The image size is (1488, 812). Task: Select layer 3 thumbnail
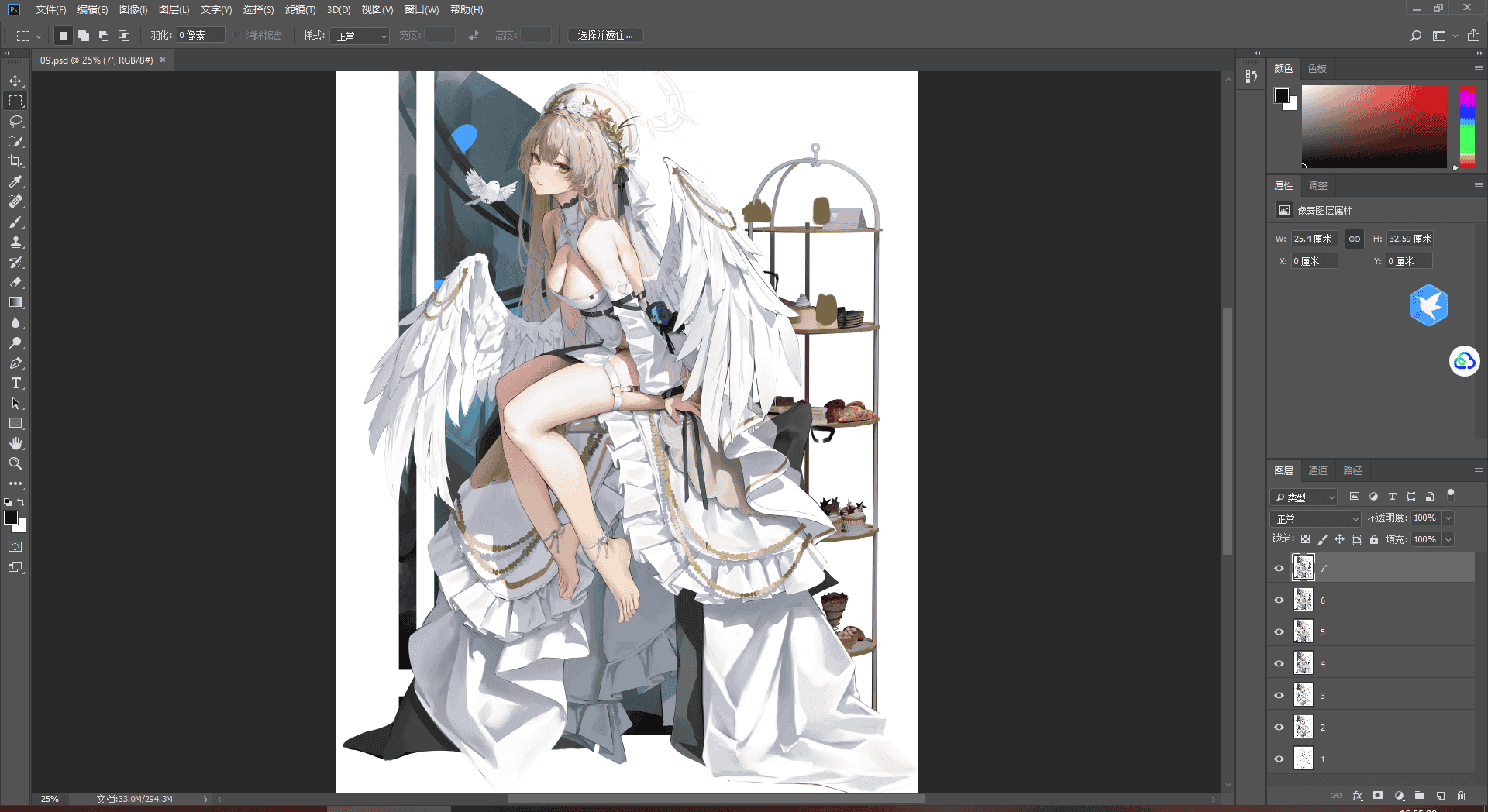tap(1304, 695)
